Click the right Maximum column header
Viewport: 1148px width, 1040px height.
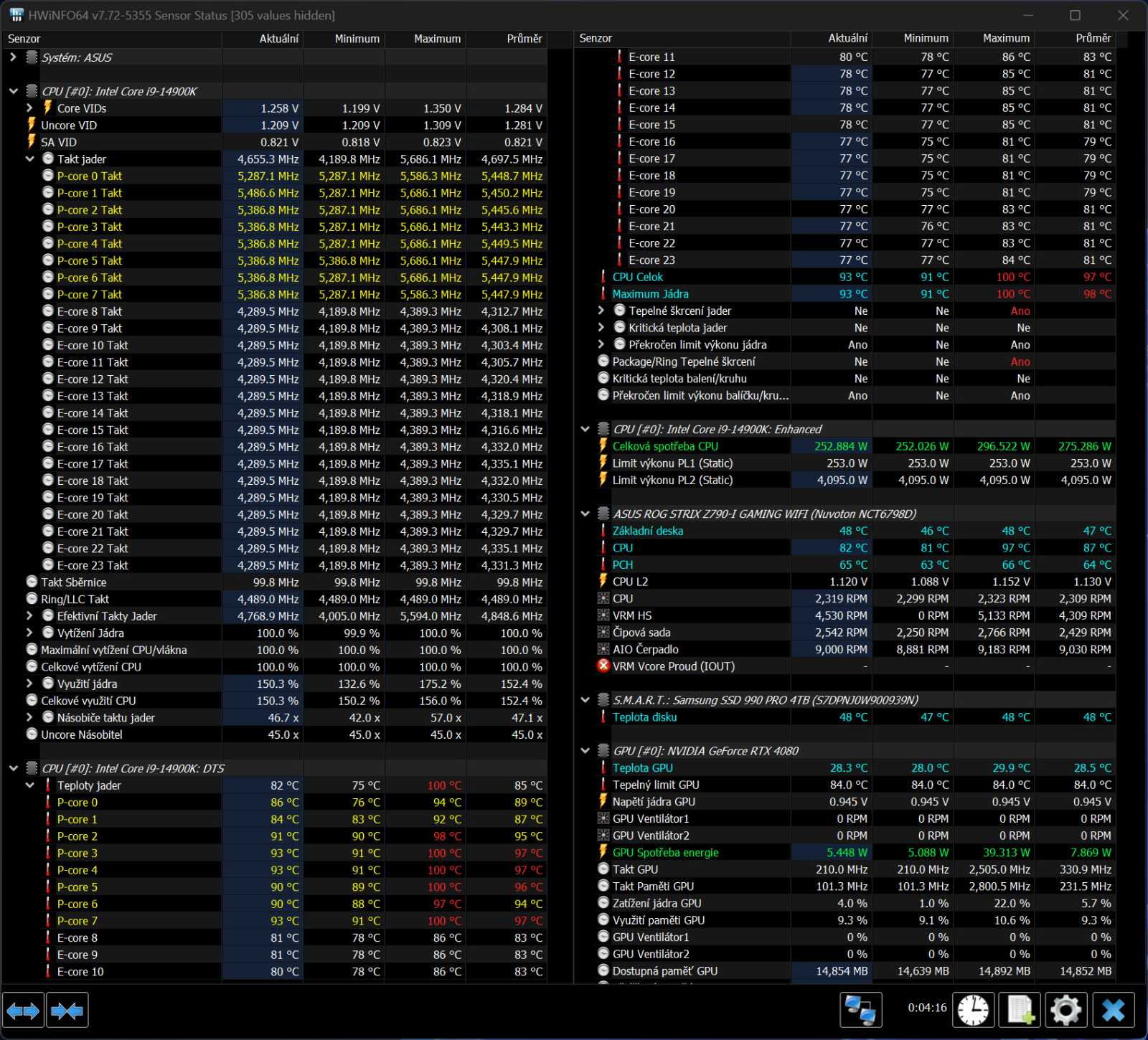click(x=994, y=38)
